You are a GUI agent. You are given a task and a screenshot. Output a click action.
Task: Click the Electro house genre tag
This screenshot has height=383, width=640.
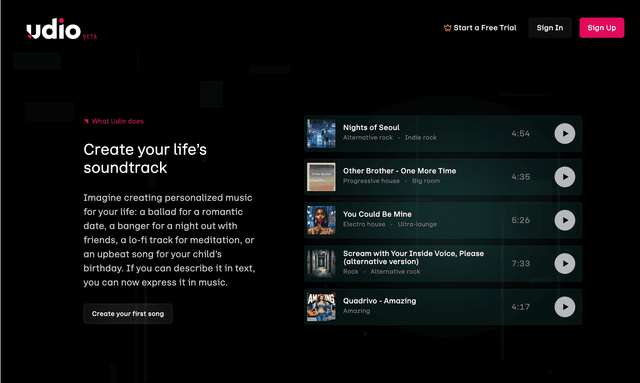coord(364,224)
